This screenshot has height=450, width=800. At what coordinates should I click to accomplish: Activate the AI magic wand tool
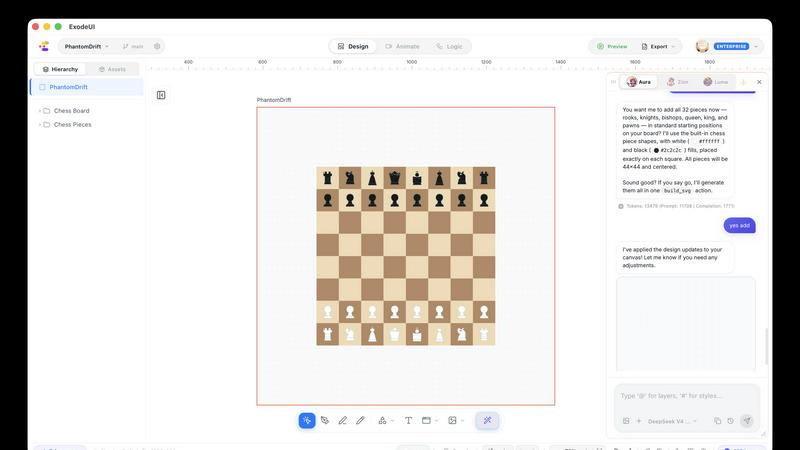click(x=487, y=420)
